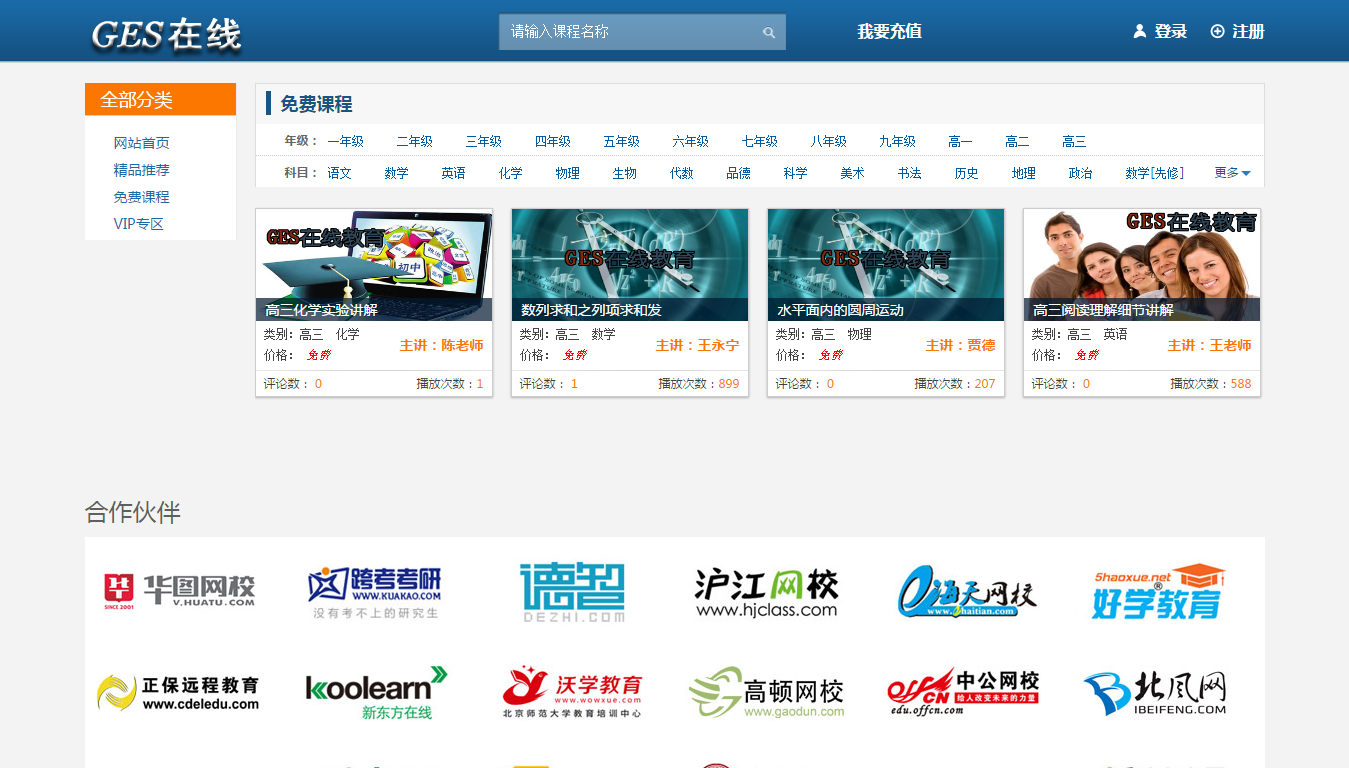Image resolution: width=1349 pixels, height=768 pixels.
Task: Open the 高三阅读理解细节讲解 course thumbnail
Action: coord(1141,264)
